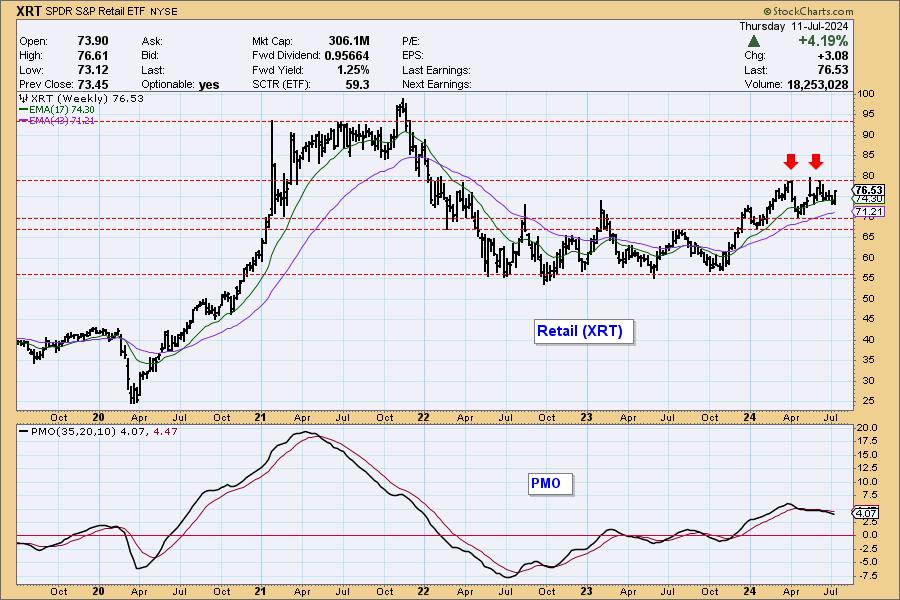
Task: Click the Fwd Dividend value 0.95664
Action: pyautogui.click(x=347, y=56)
